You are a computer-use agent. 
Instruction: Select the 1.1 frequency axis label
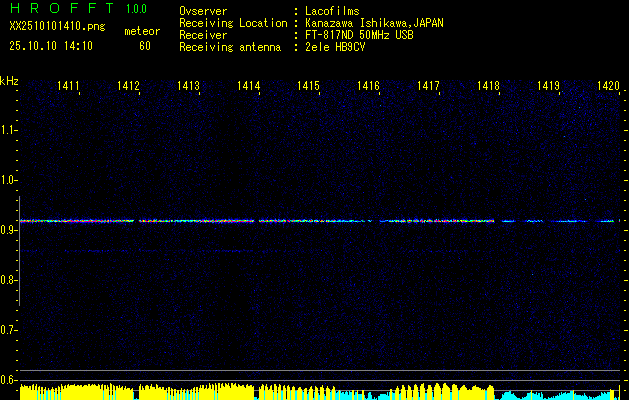click(x=9, y=130)
